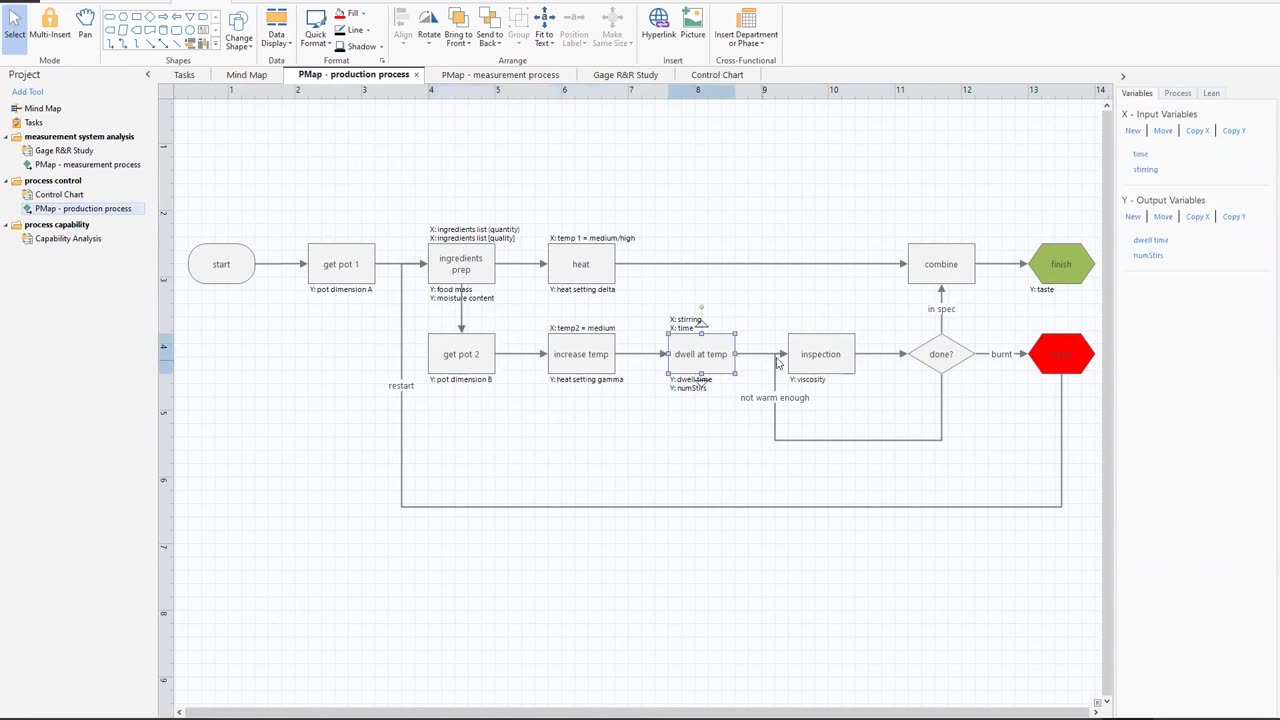
Task: Switch to Control Chart document tab
Action: click(717, 75)
